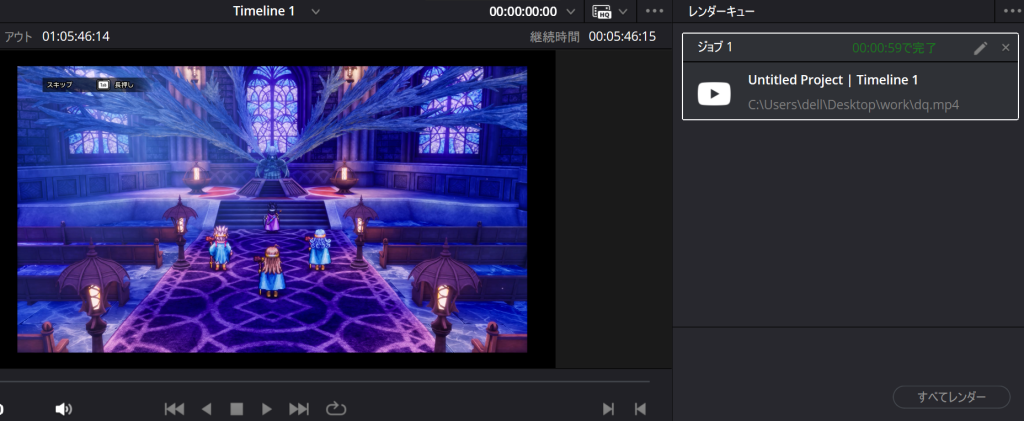Click the viewer scrubber bar below the preview

pyautogui.click(x=325, y=381)
